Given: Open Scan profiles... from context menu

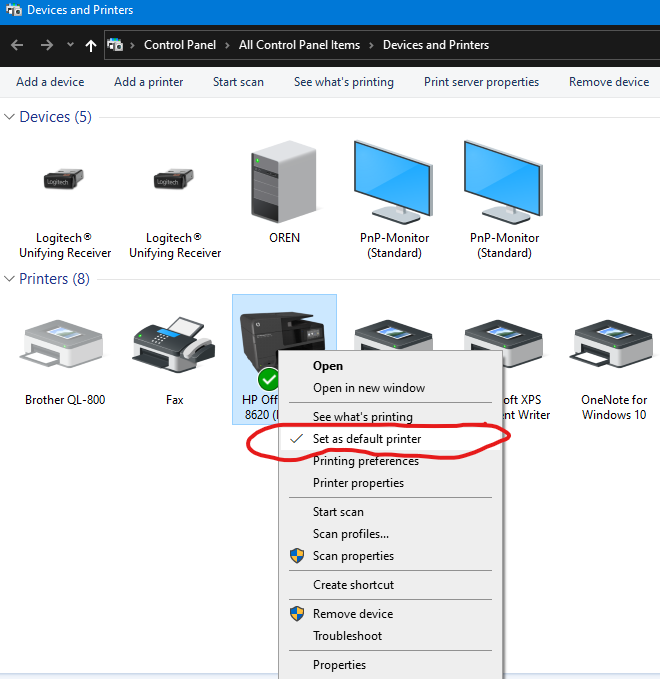Looking at the screenshot, I should 351,534.
